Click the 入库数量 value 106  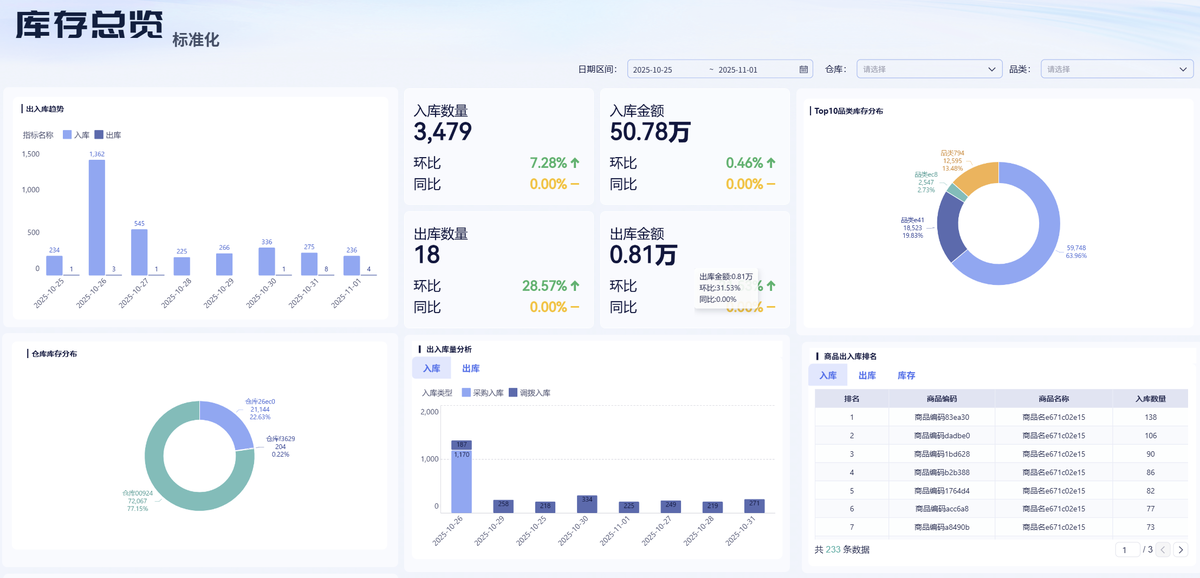pos(1150,435)
